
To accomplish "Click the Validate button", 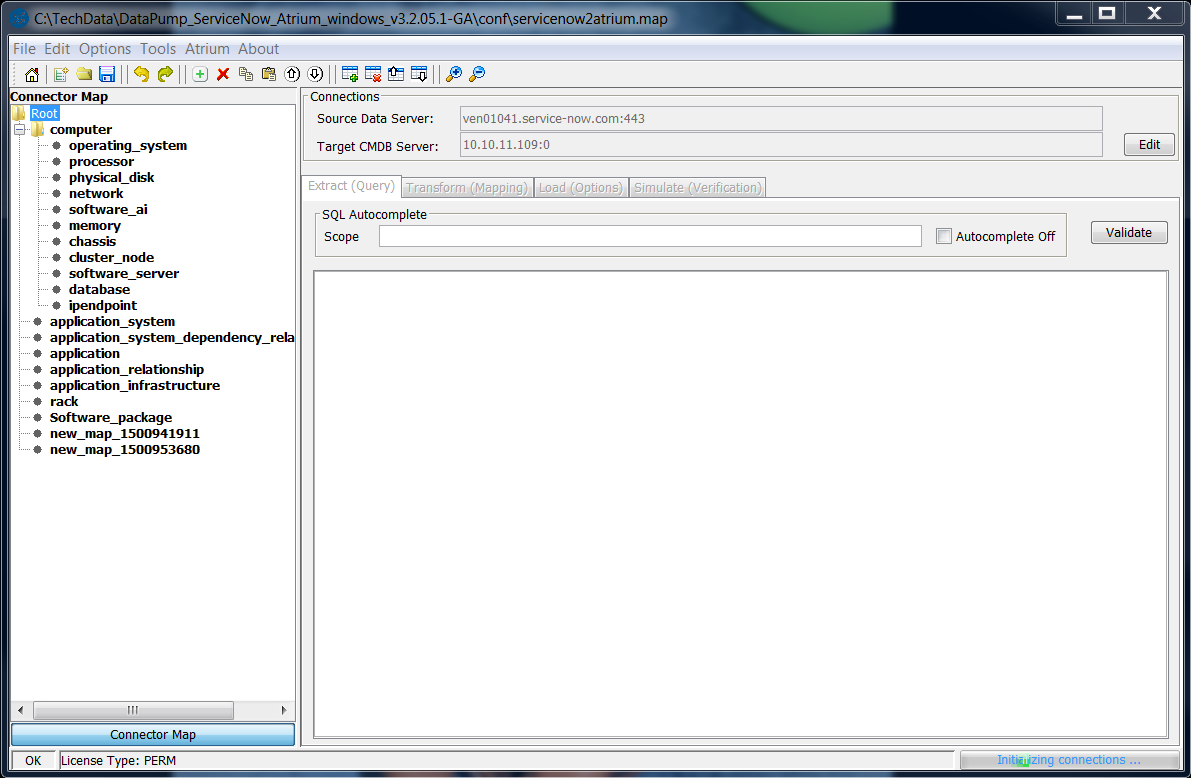I will coord(1129,233).
